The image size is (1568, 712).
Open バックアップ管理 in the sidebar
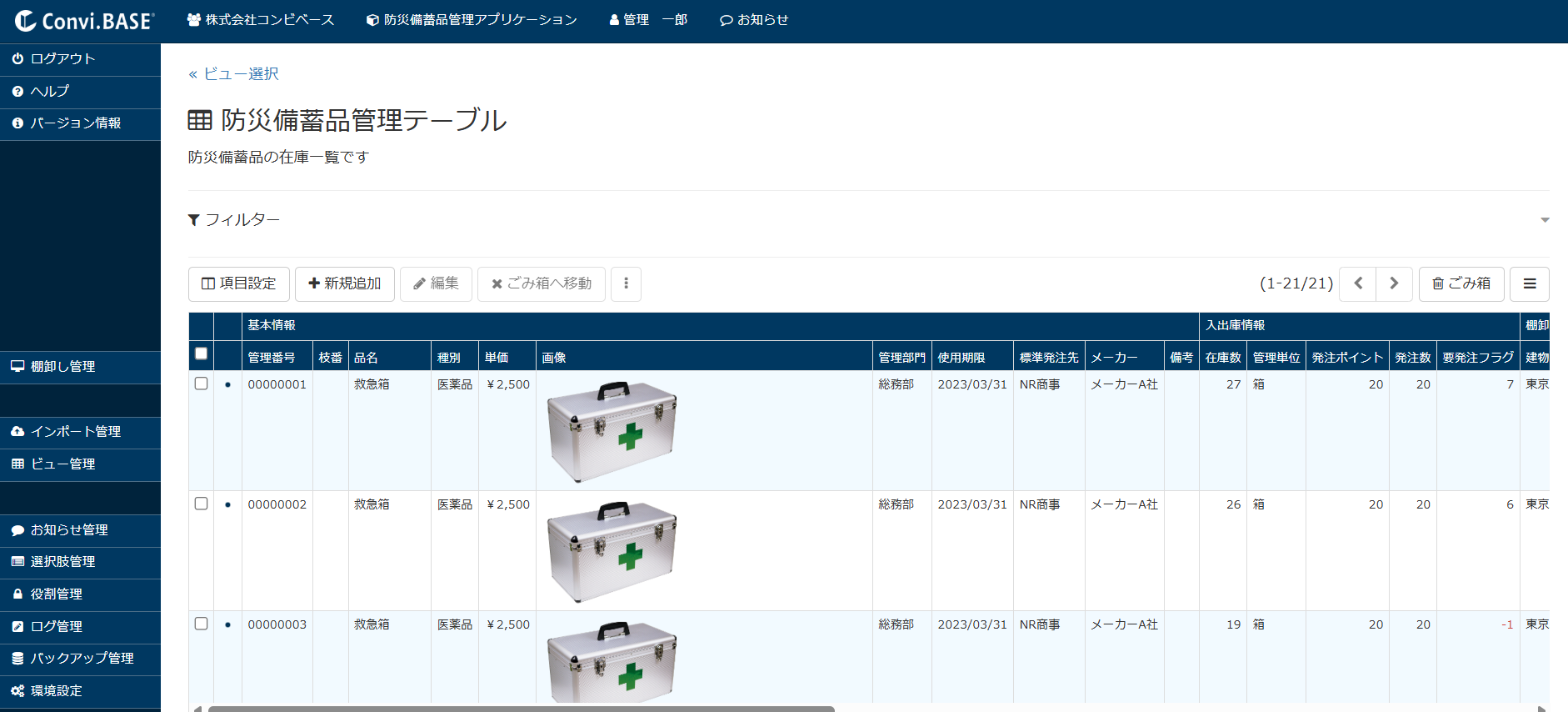(81, 659)
